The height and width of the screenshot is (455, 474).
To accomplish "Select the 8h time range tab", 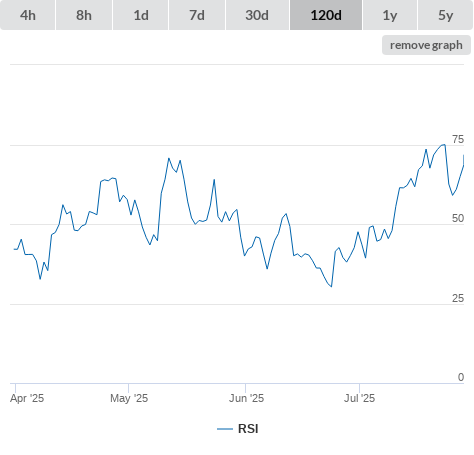I will click(x=84, y=15).
